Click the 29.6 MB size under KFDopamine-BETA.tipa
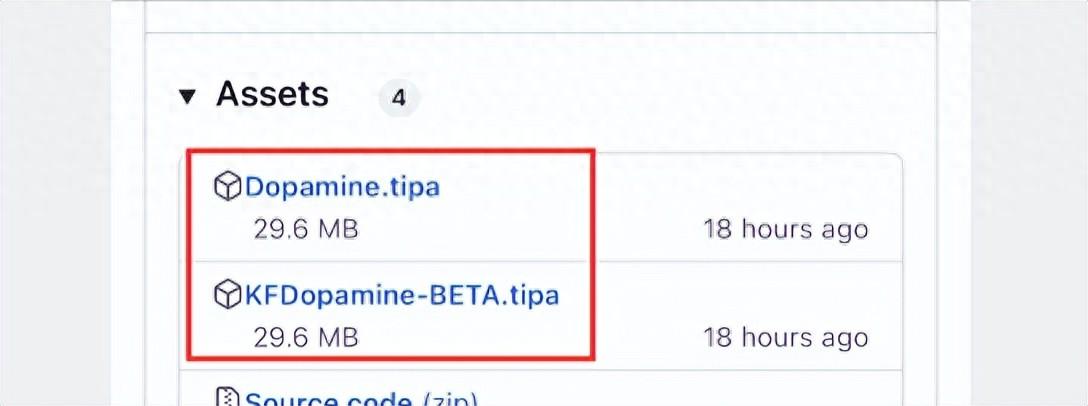 [x=305, y=337]
